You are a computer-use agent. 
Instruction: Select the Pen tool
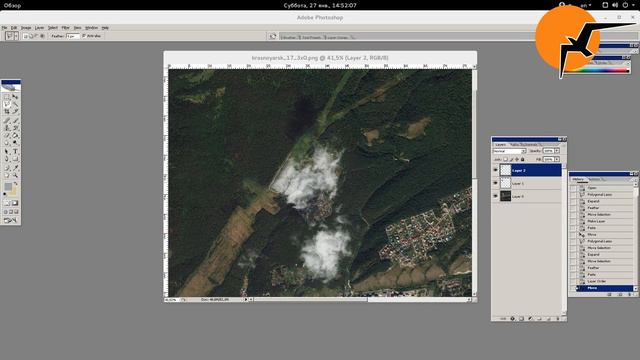(7, 158)
